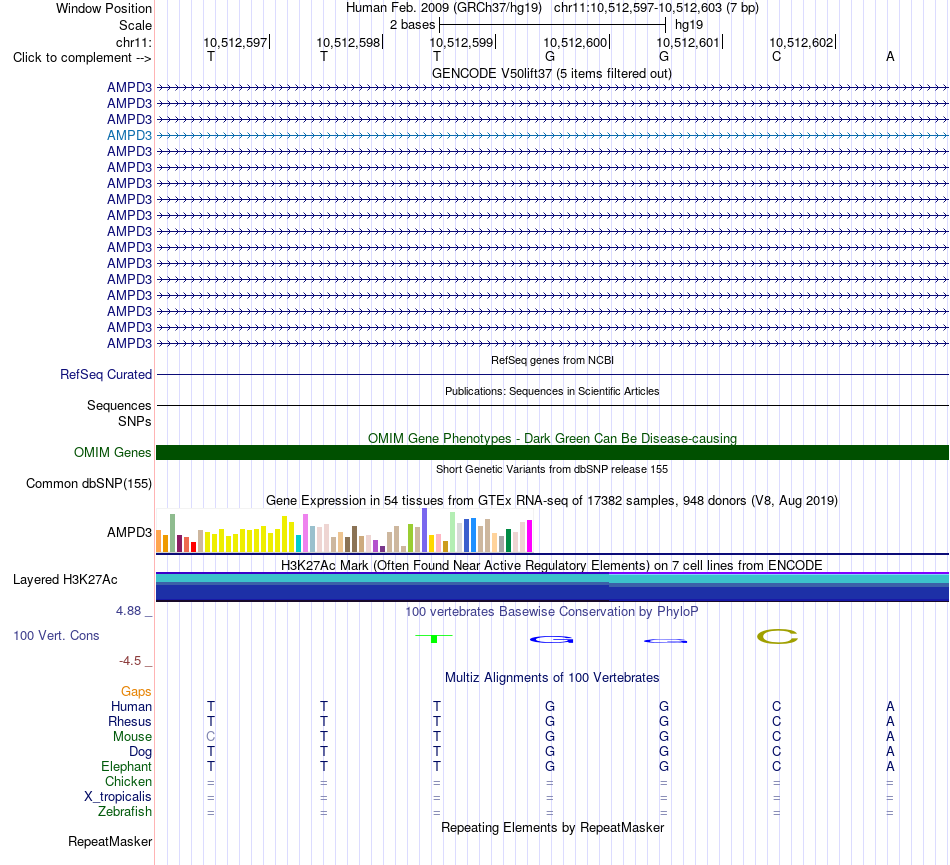Click the RefSeq Curated gene line
The image size is (950, 865).
click(552, 374)
